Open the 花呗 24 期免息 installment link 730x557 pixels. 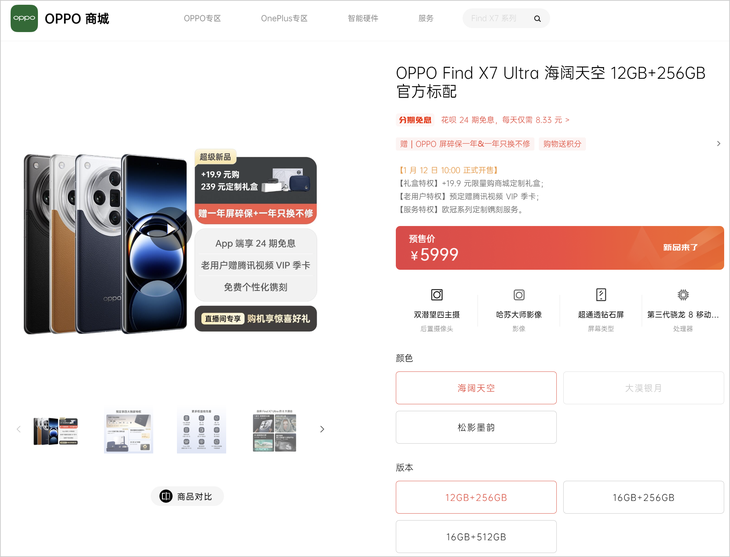point(505,120)
